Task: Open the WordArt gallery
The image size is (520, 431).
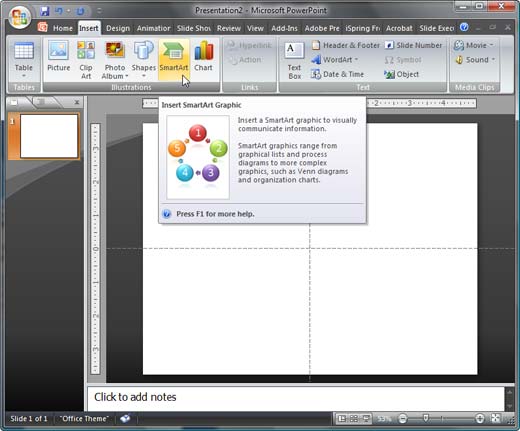Action: (334, 60)
